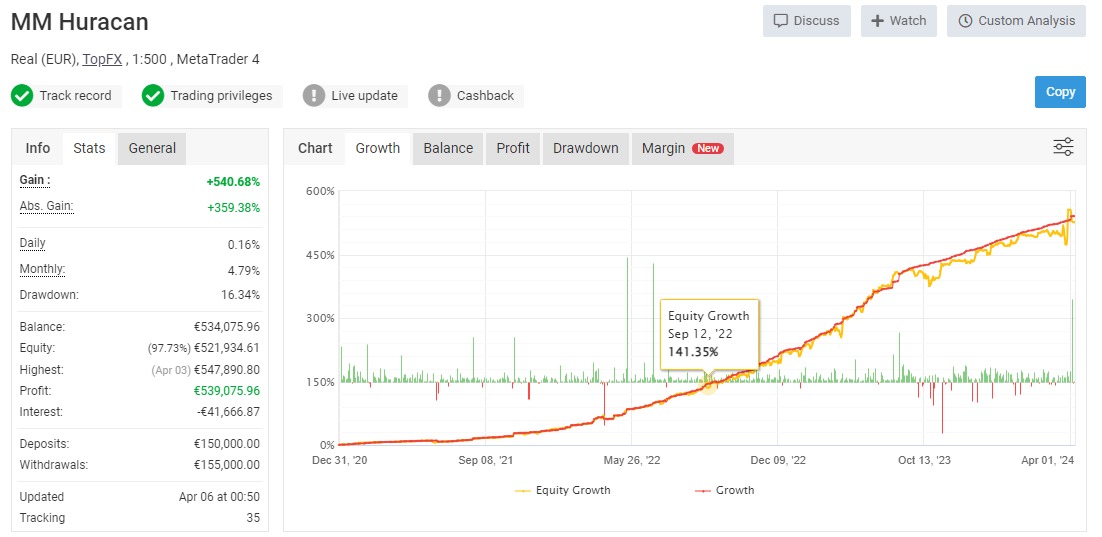Toggle Equity Growth series in legend
Image resolution: width=1102 pixels, height=537 pixels.
coord(563,490)
